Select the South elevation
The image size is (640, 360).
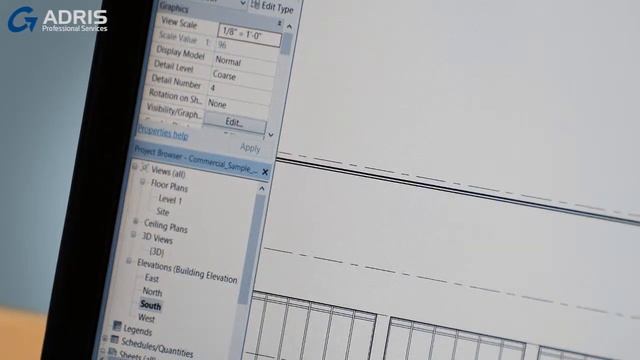pyautogui.click(x=150, y=305)
